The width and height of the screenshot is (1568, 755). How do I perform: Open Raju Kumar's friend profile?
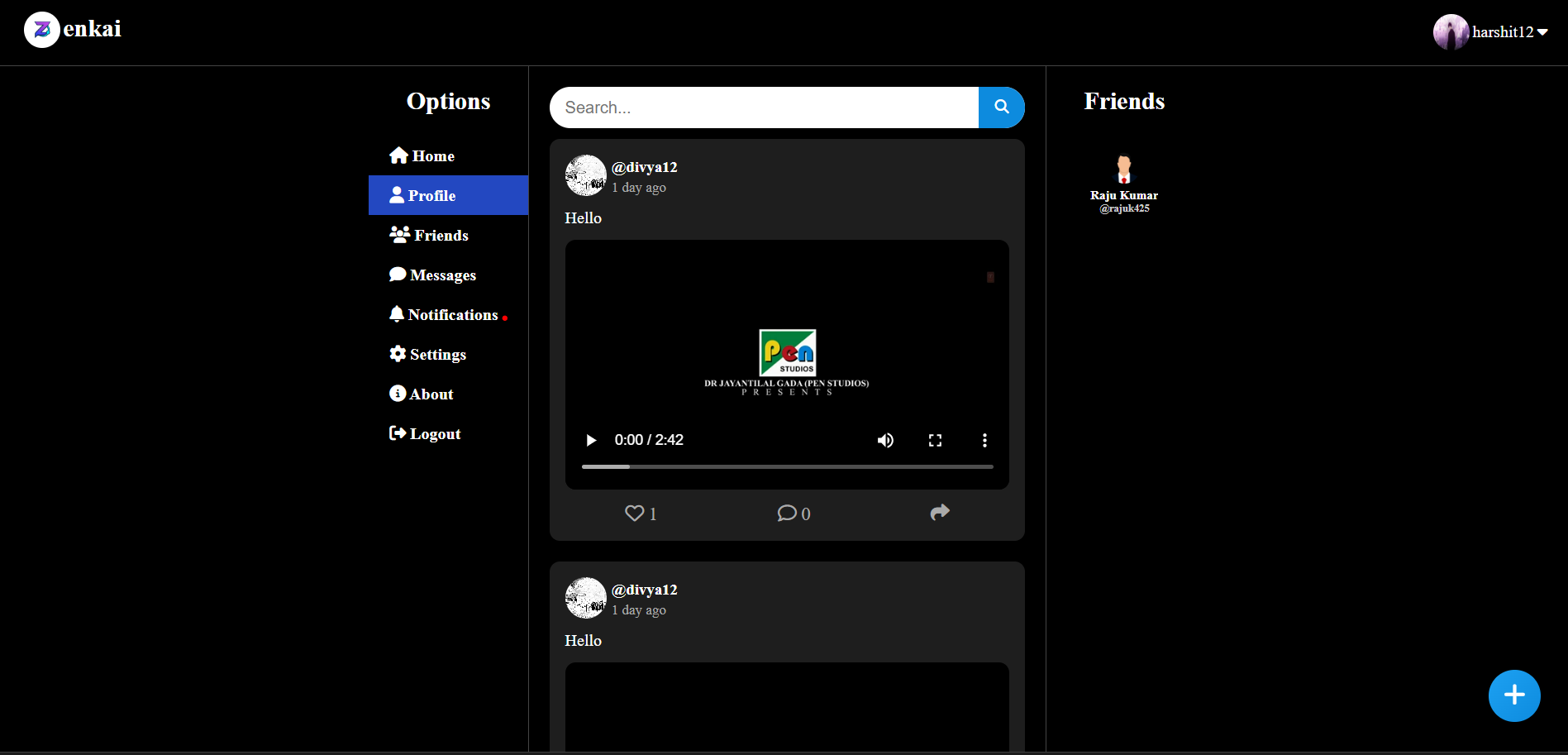pos(1123,184)
